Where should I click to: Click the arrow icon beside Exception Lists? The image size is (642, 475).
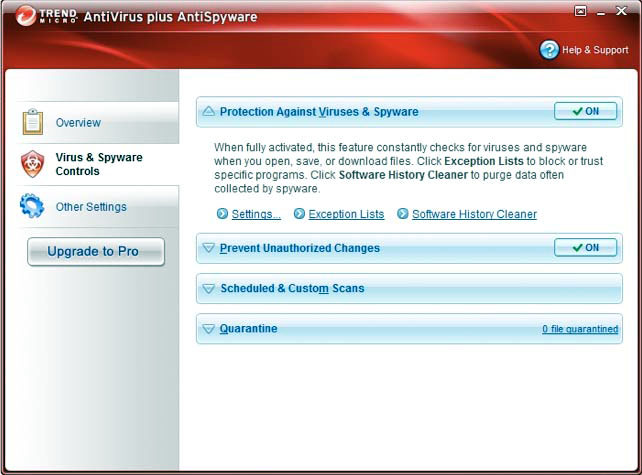pyautogui.click(x=299, y=214)
